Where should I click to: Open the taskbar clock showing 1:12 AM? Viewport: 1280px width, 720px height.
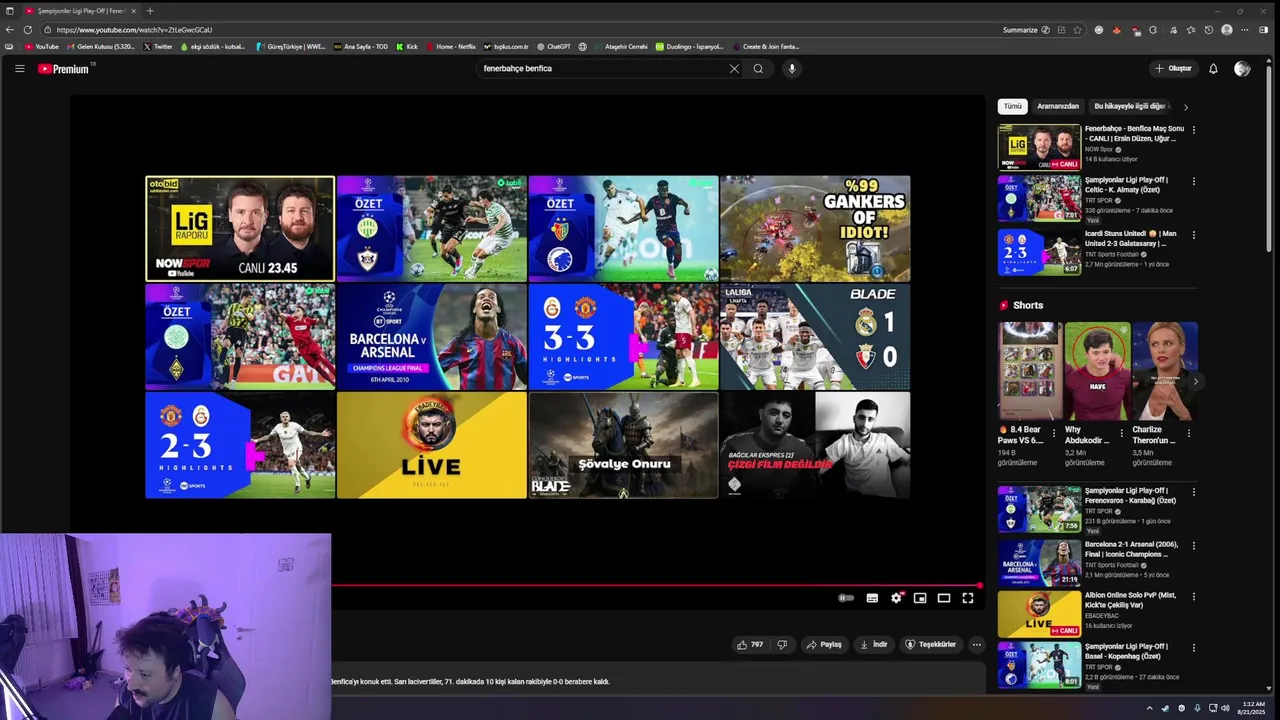point(1253,708)
